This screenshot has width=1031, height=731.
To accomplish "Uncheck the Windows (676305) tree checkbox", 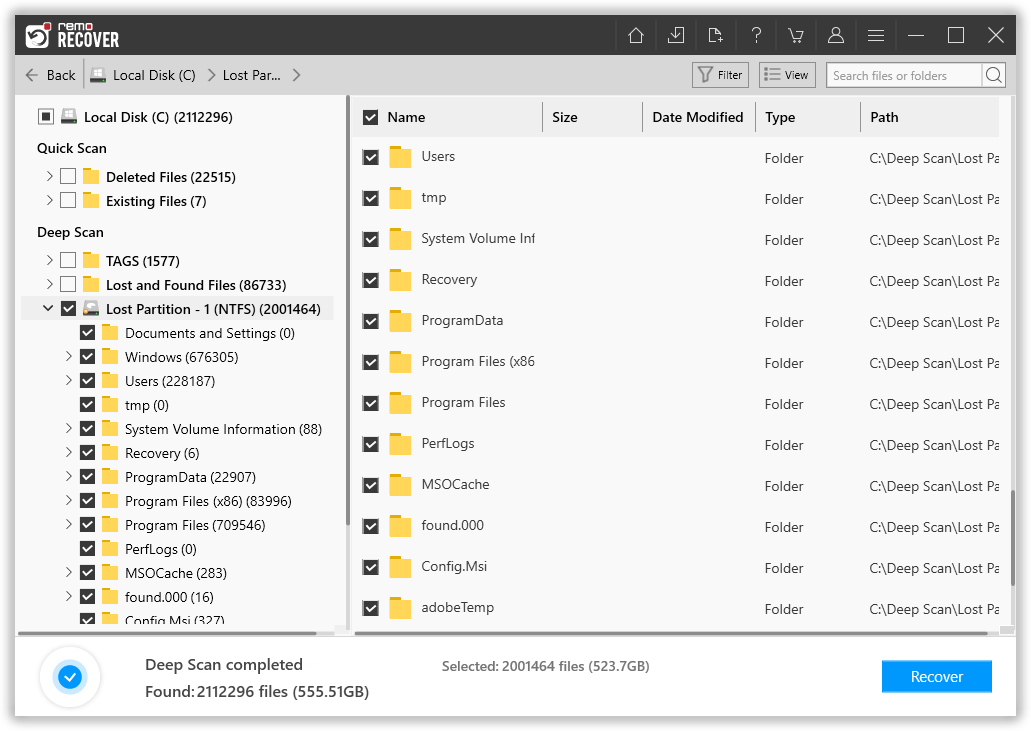I will point(87,356).
